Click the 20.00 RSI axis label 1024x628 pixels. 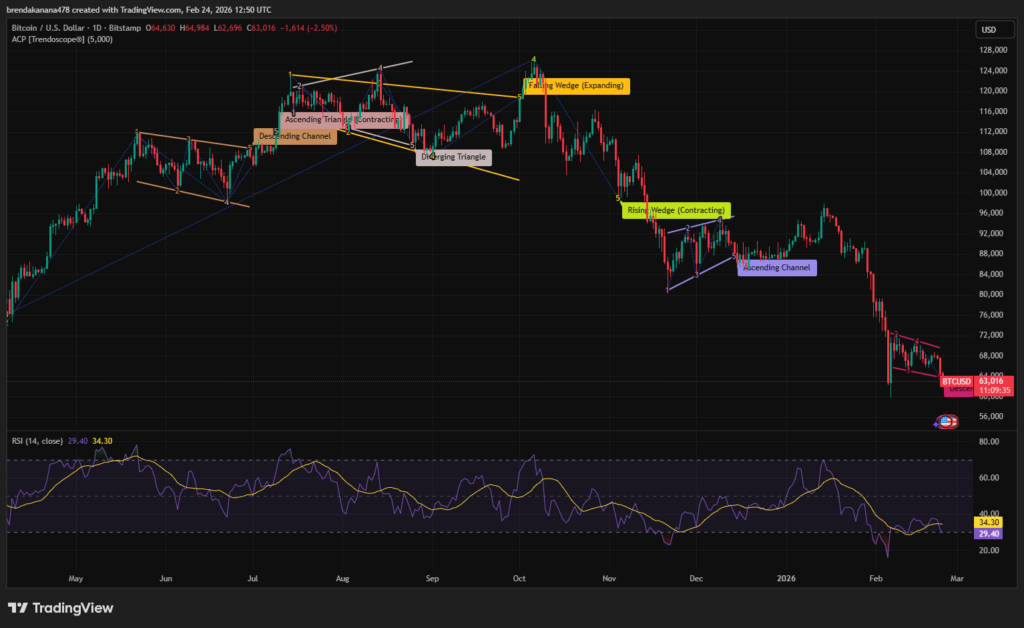click(x=989, y=550)
